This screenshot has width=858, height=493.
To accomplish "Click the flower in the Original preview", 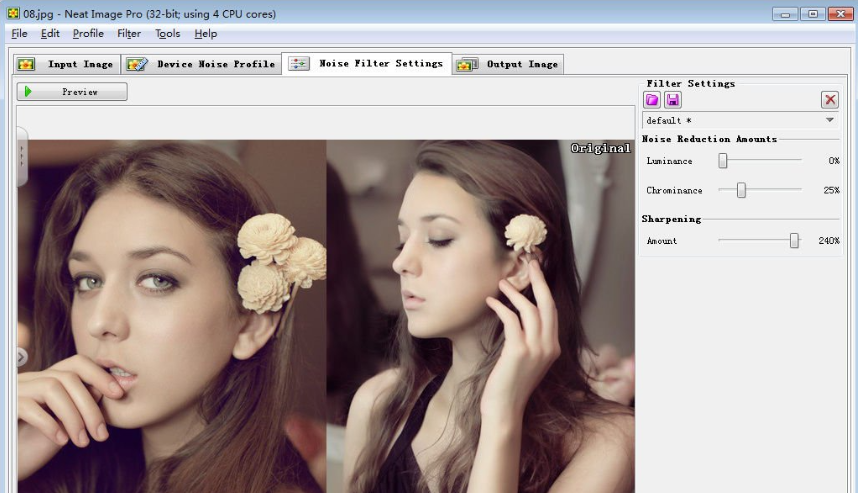I will coord(525,233).
